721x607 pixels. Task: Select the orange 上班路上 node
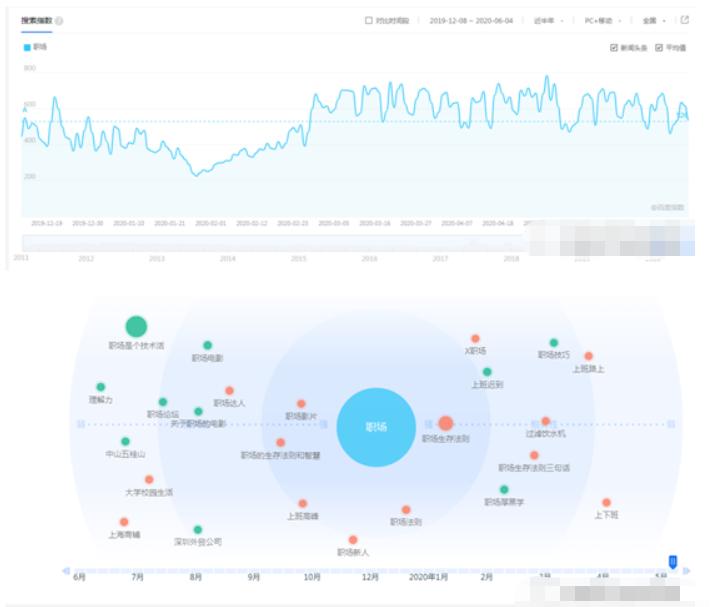point(589,356)
